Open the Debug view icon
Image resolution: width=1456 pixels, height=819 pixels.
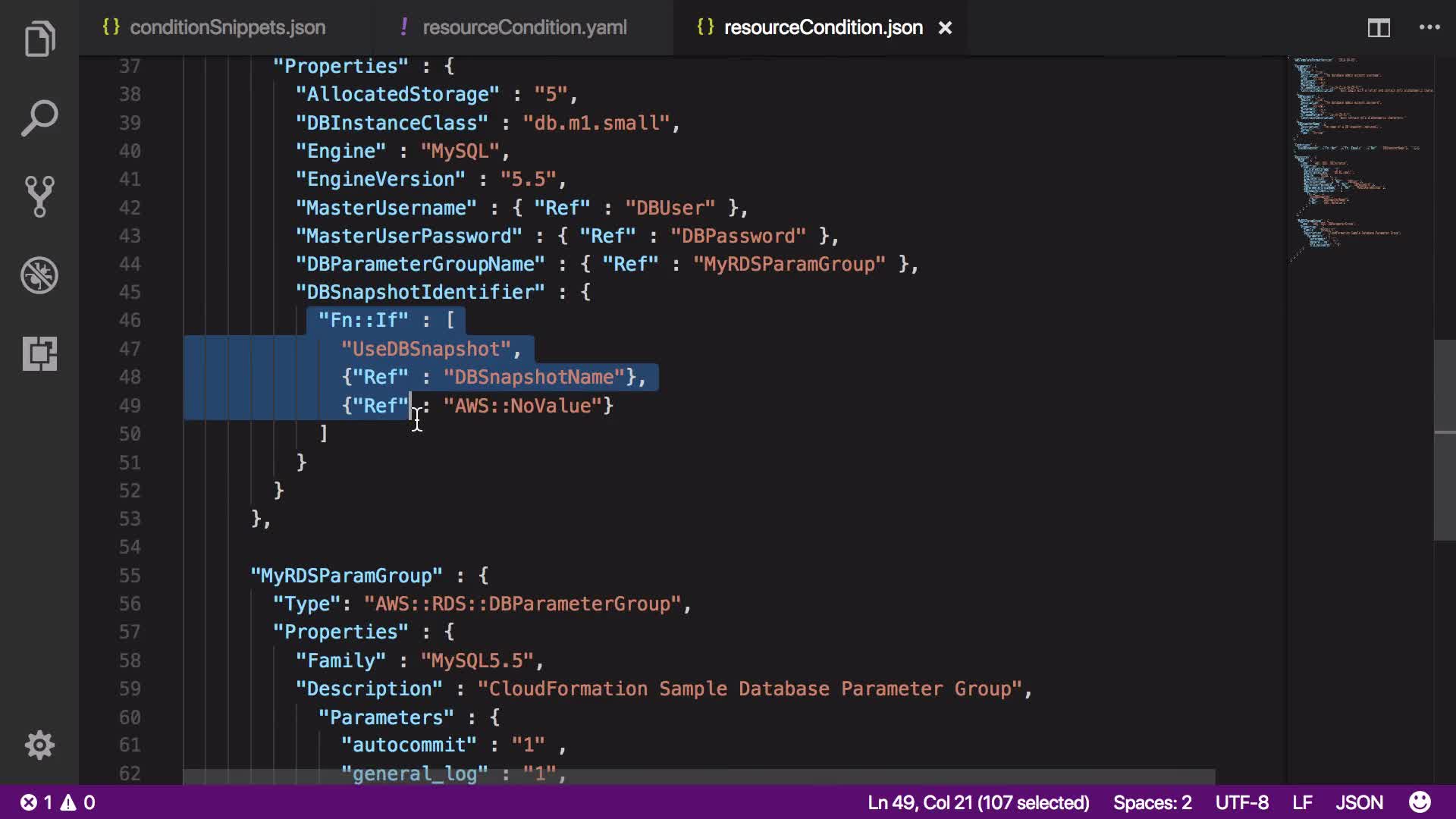tap(39, 275)
